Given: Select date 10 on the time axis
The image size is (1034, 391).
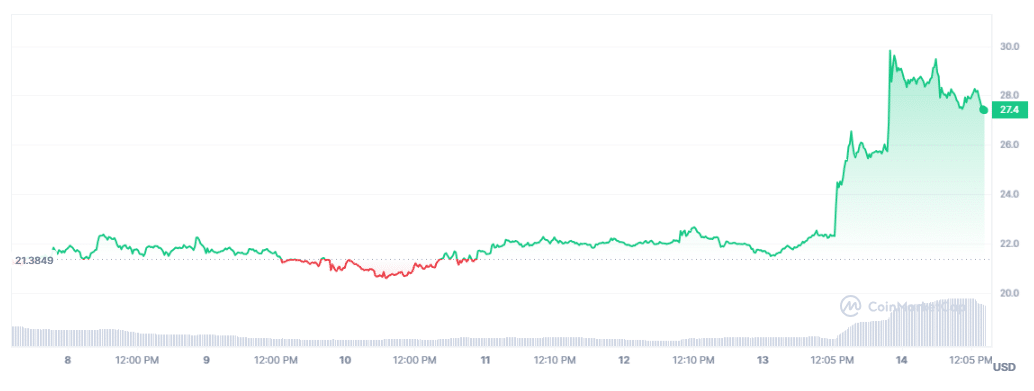Looking at the screenshot, I should click(x=345, y=360).
